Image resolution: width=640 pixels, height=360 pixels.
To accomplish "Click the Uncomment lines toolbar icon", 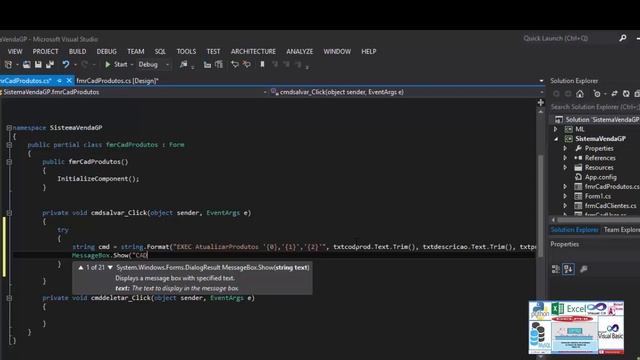I will tap(247, 64).
